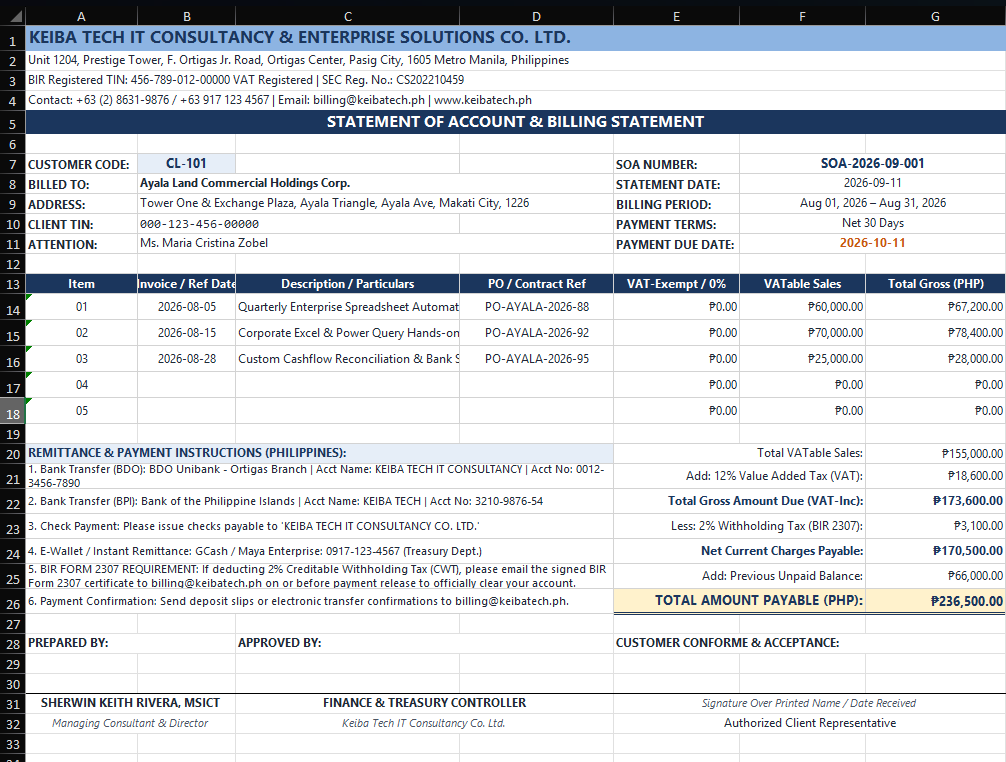Click VATable sales ₱70,000.00
Image resolution: width=1006 pixels, height=762 pixels.
(x=802, y=333)
